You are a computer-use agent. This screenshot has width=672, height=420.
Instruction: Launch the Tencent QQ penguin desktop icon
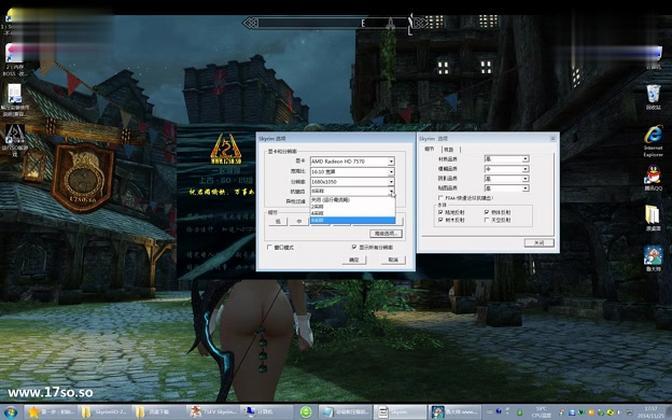[653, 178]
